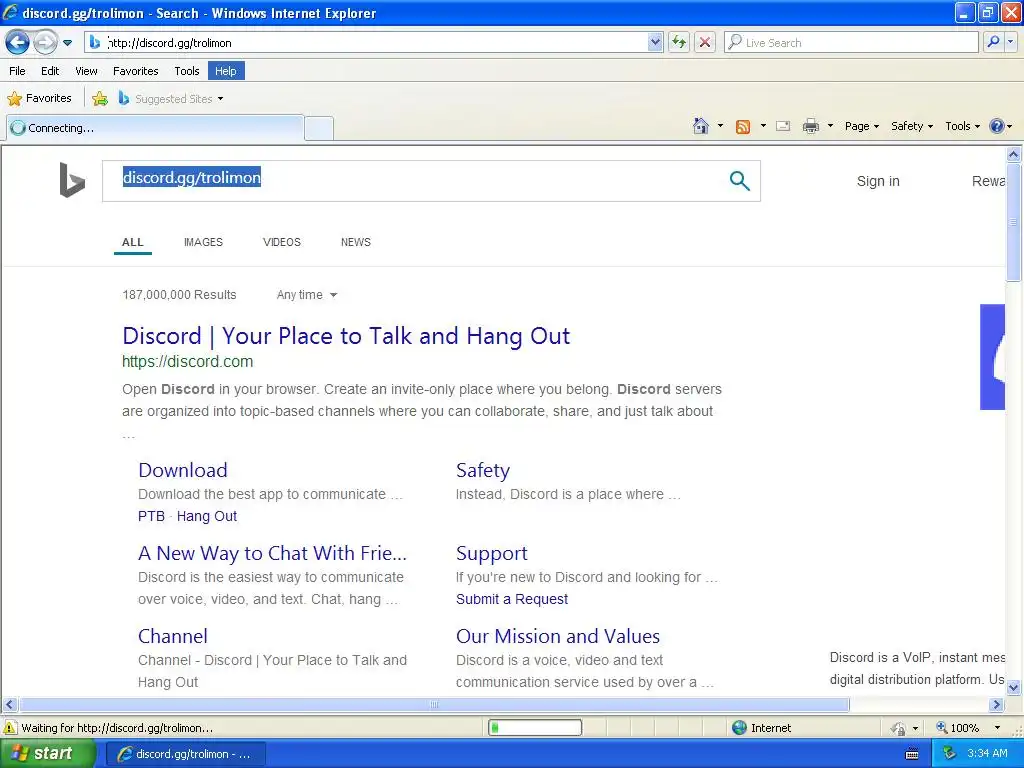The height and width of the screenshot is (768, 1024).
Task: Click the Read Mail icon
Action: click(x=783, y=126)
